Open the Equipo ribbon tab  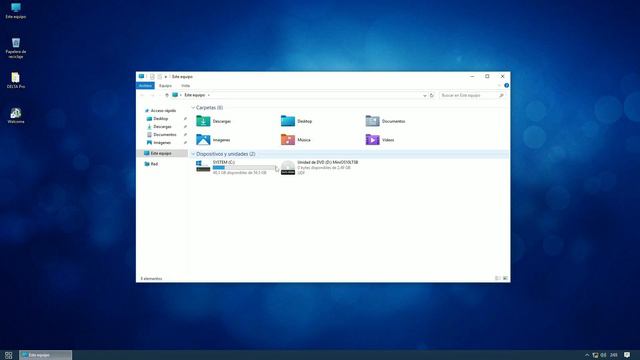165,86
